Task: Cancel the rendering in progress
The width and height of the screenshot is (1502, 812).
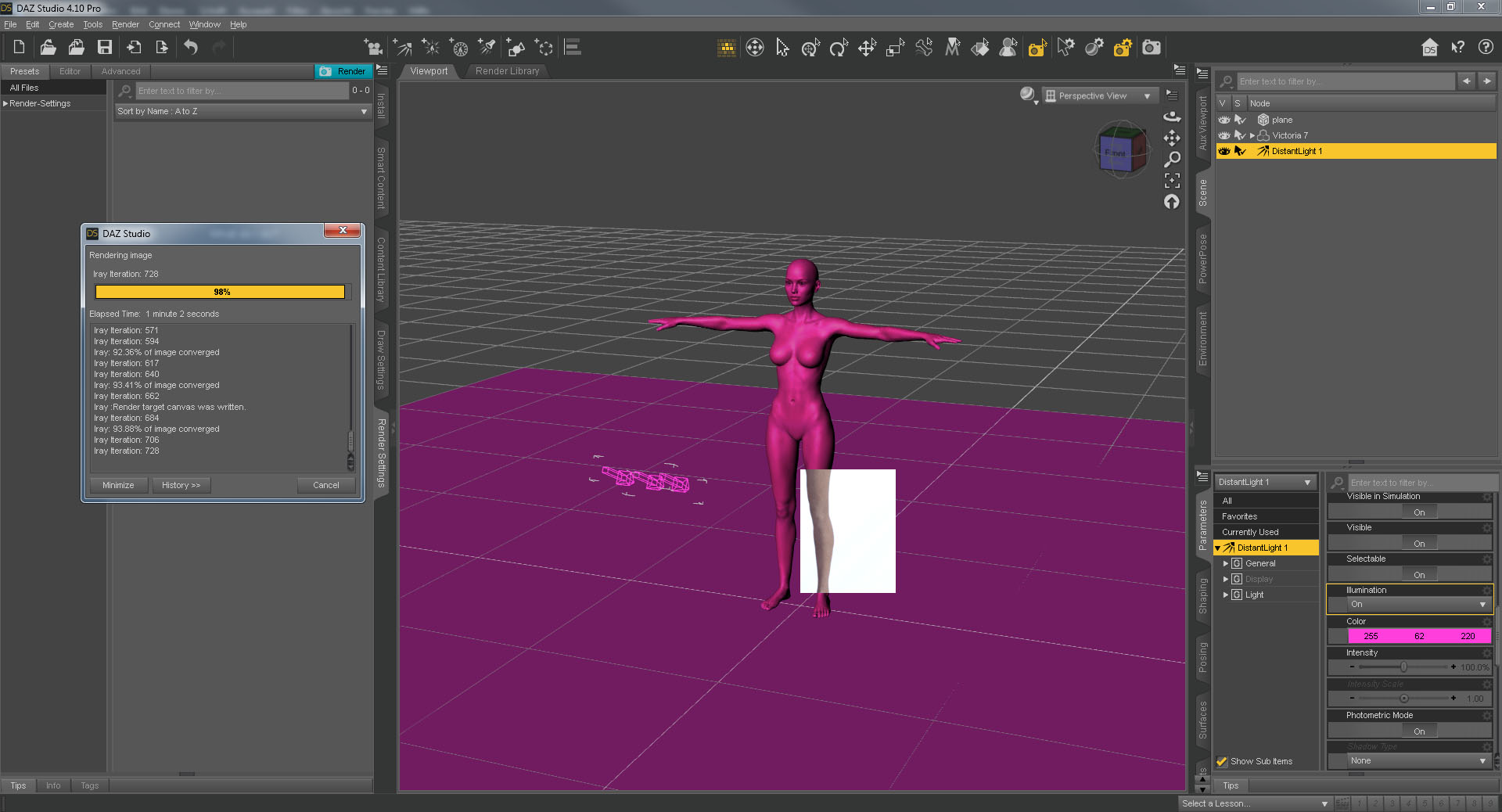Action: pyautogui.click(x=326, y=485)
